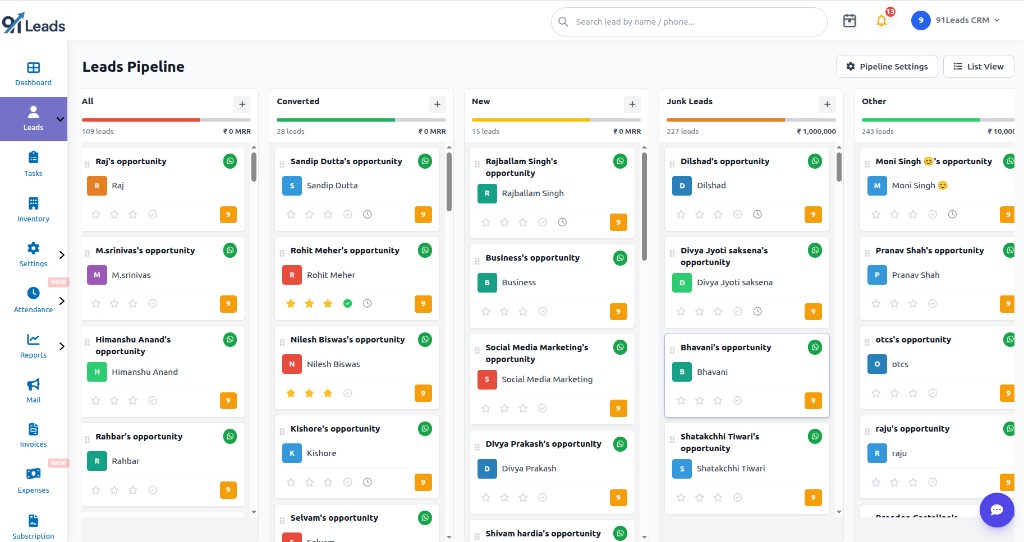Screen dimensions: 1024x542
Task: Click the red progress bar under All
Action: pyautogui.click(x=140, y=120)
